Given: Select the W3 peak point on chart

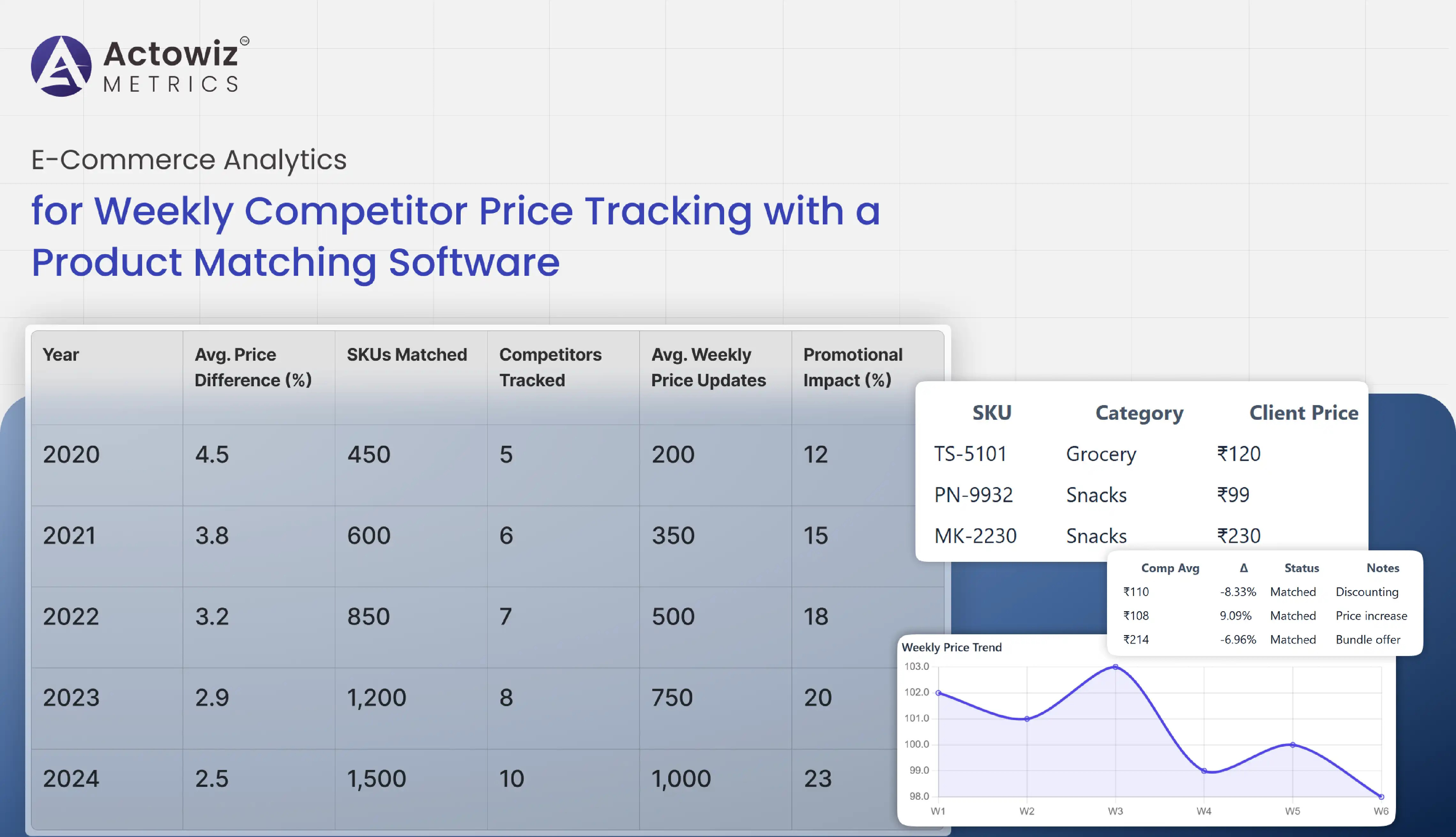Looking at the screenshot, I should tap(1115, 667).
